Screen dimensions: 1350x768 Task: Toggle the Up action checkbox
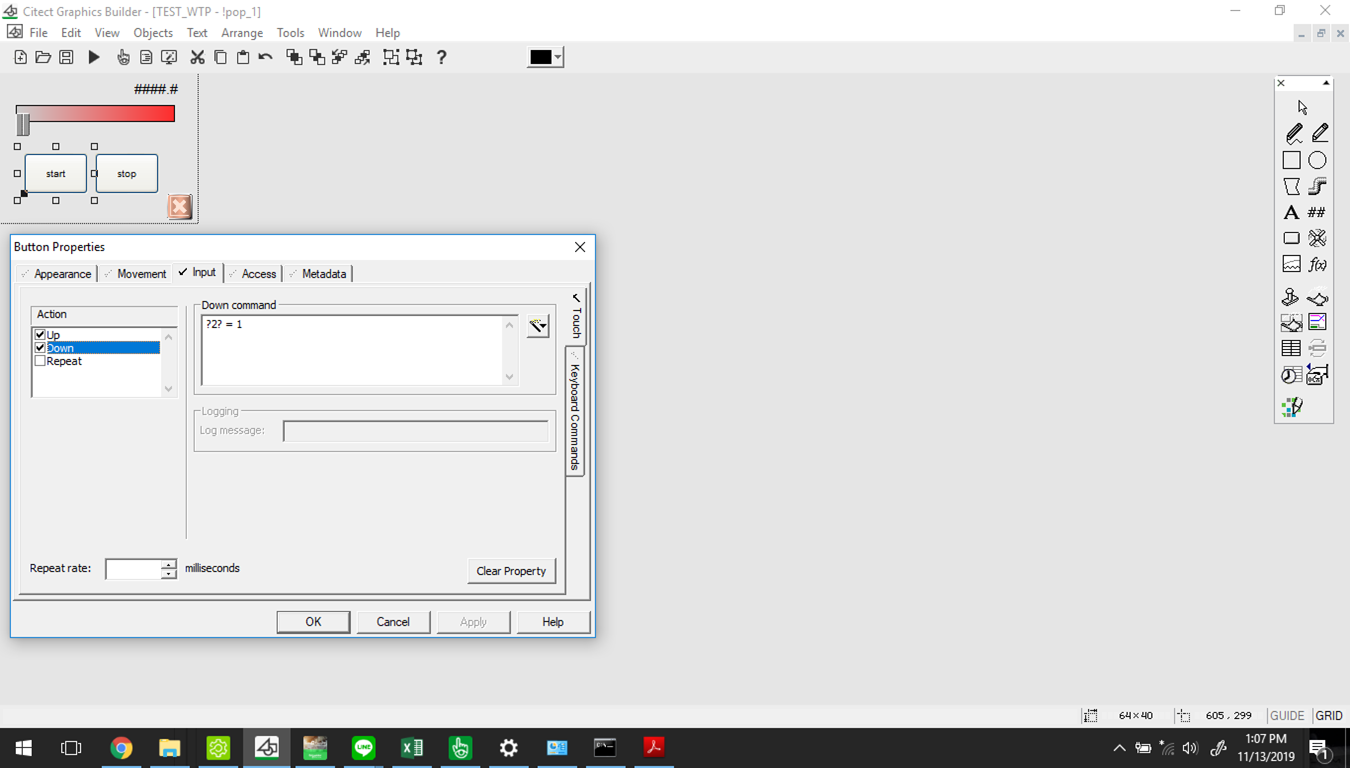coord(40,335)
